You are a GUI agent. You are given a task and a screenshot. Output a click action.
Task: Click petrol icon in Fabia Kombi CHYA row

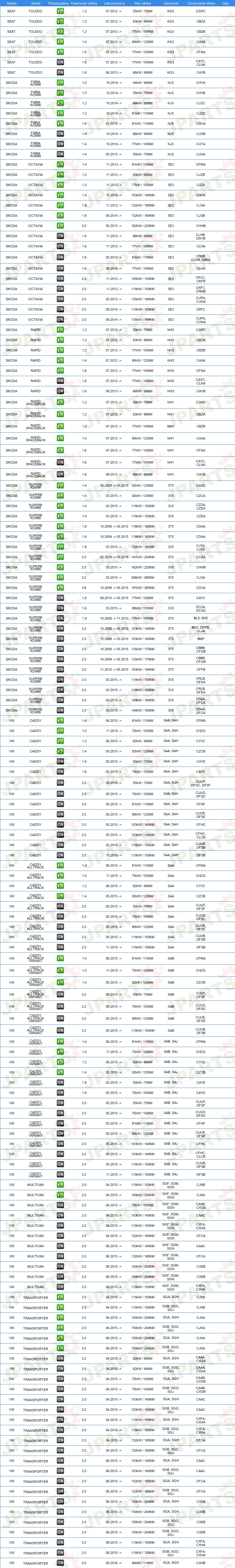click(x=60, y=83)
